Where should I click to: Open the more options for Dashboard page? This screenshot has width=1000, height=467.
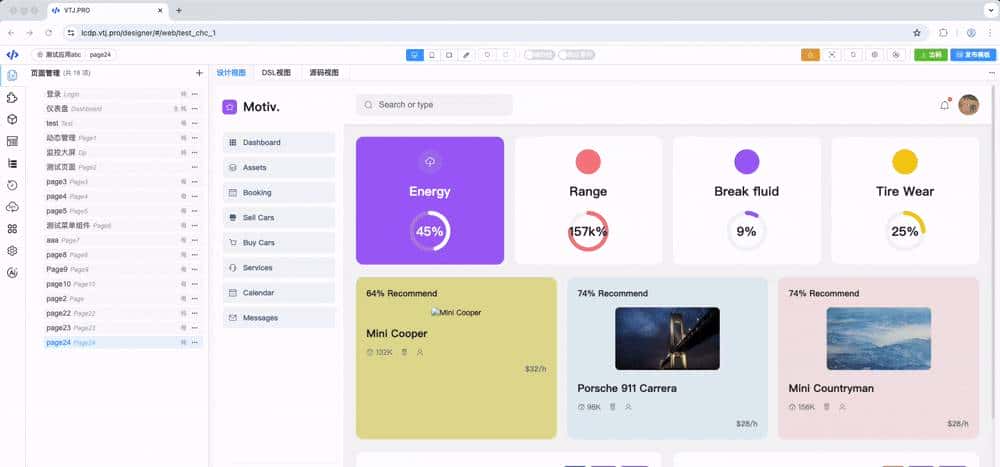(x=194, y=108)
